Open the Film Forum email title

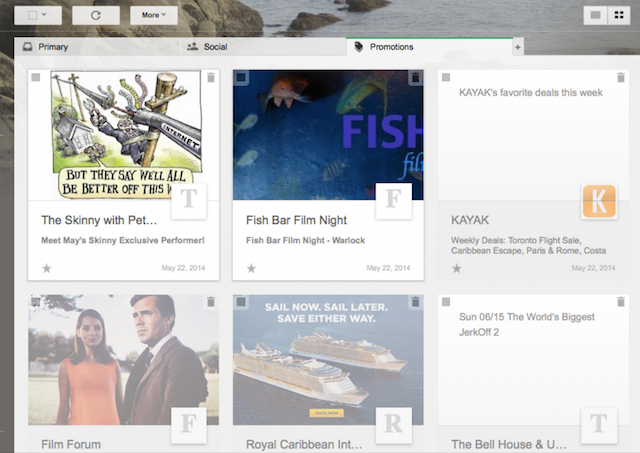71,444
